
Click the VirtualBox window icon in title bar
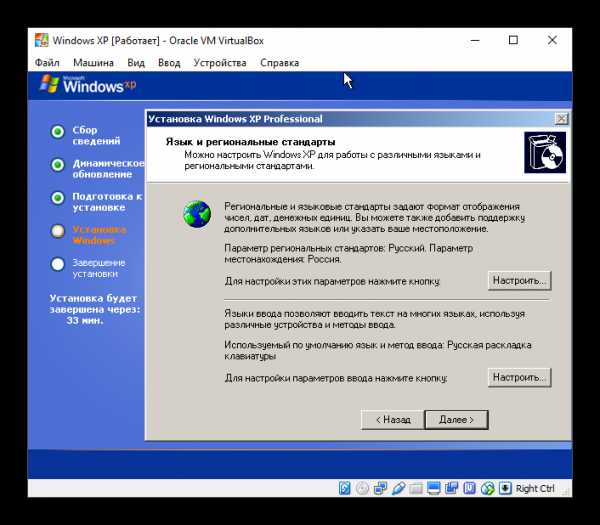point(40,41)
